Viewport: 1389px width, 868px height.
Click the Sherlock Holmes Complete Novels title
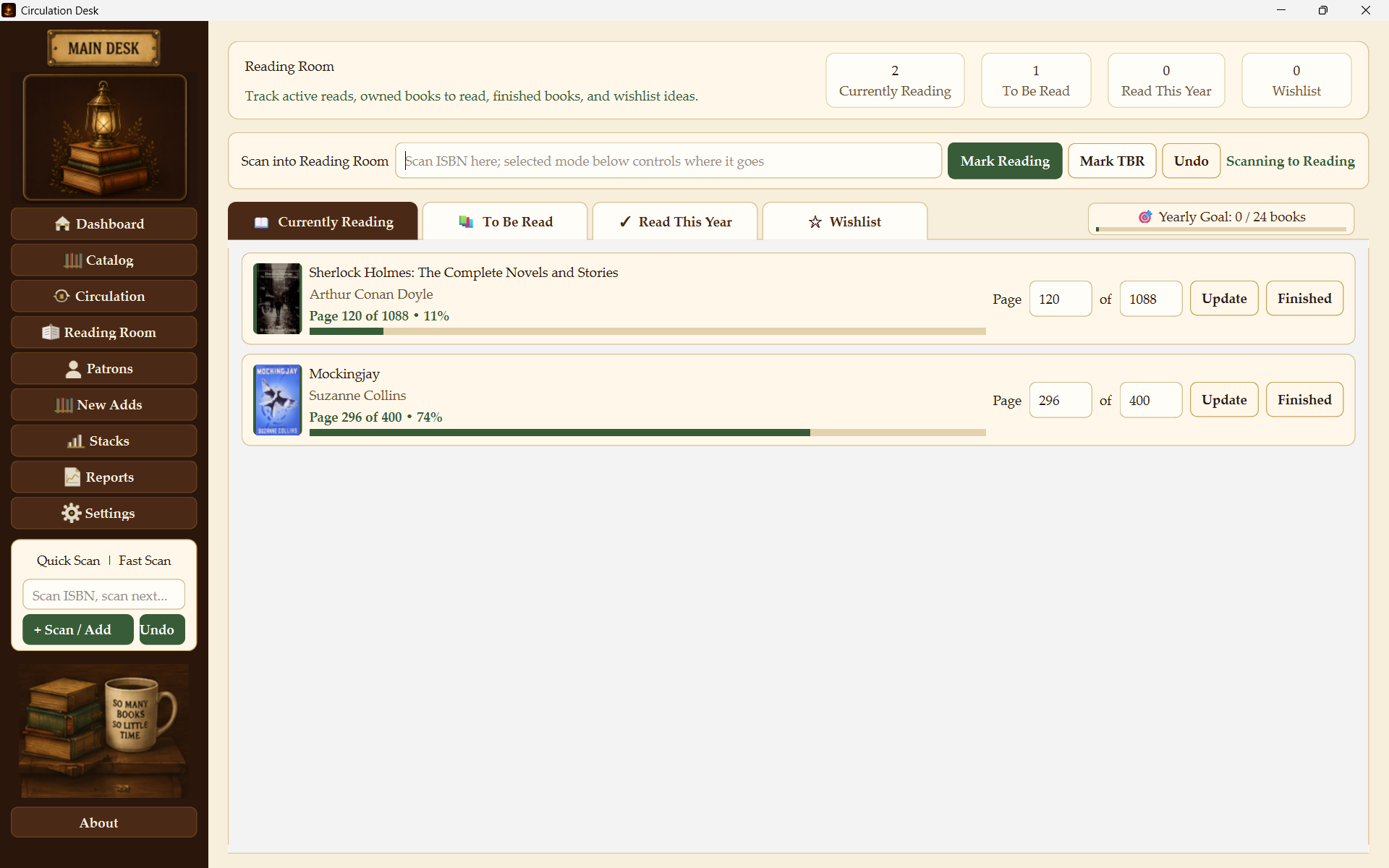[464, 273]
